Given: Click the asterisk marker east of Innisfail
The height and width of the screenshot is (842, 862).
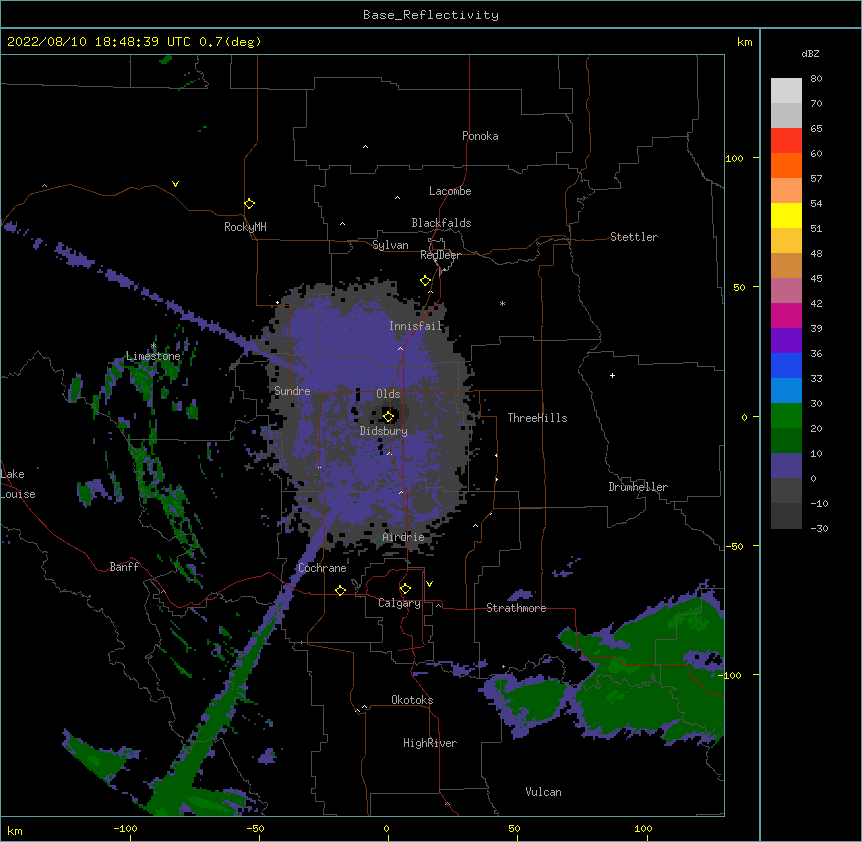Looking at the screenshot, I should pos(502,303).
